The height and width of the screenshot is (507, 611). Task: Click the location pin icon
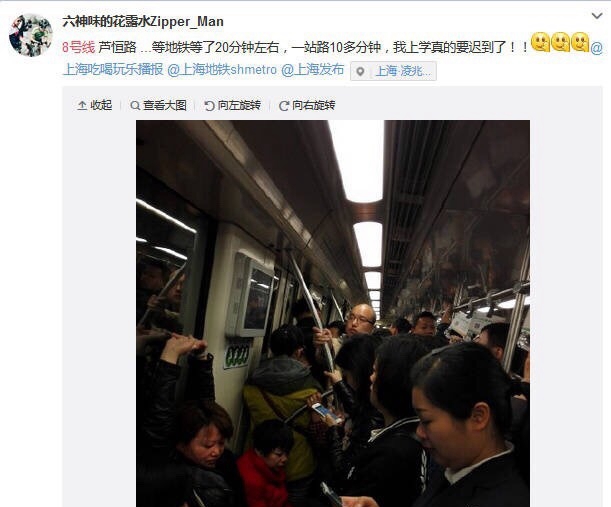361,71
